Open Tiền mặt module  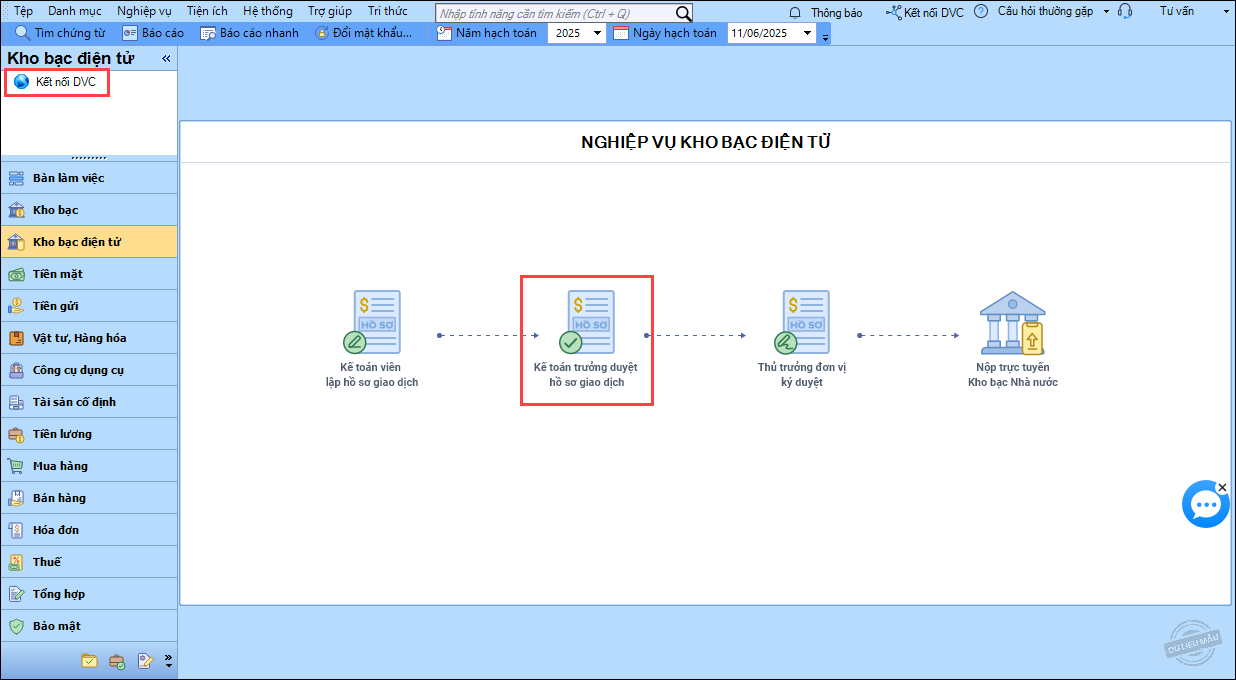(x=89, y=274)
